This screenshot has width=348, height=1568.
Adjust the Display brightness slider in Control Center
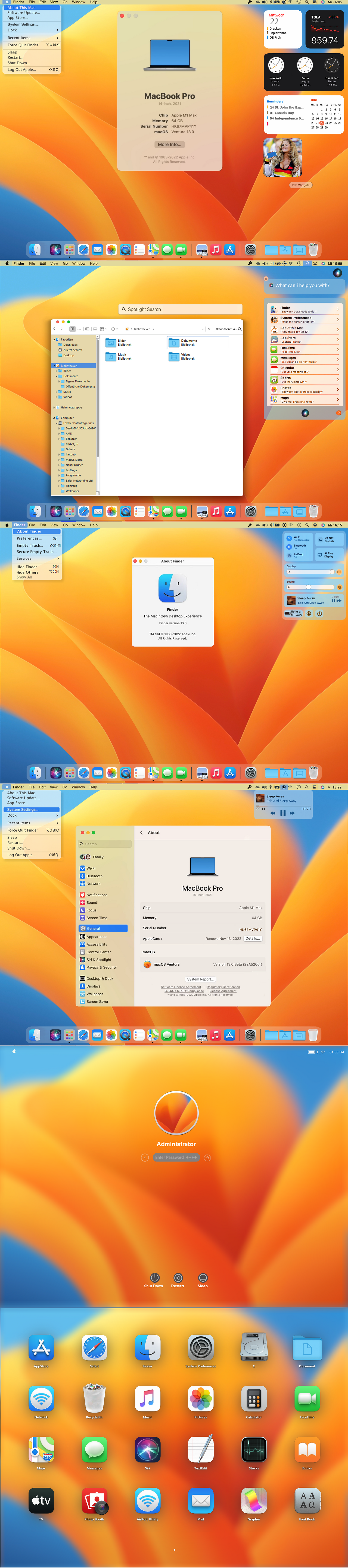pos(311,572)
